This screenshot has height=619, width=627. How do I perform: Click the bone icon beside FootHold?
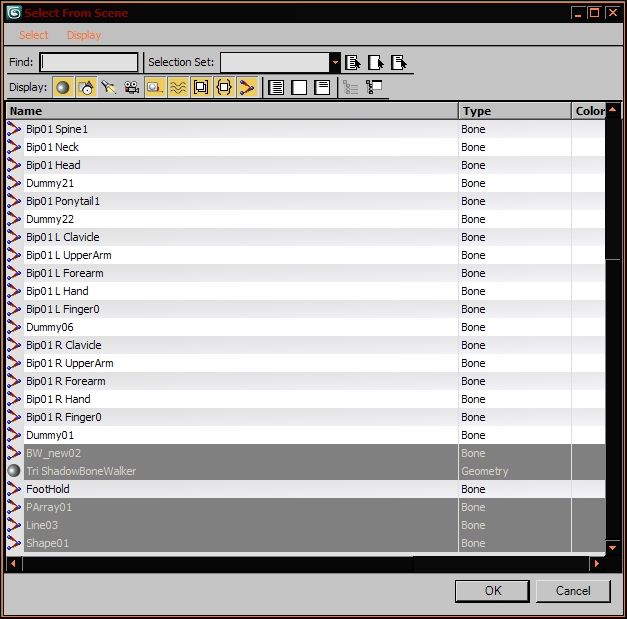14,489
